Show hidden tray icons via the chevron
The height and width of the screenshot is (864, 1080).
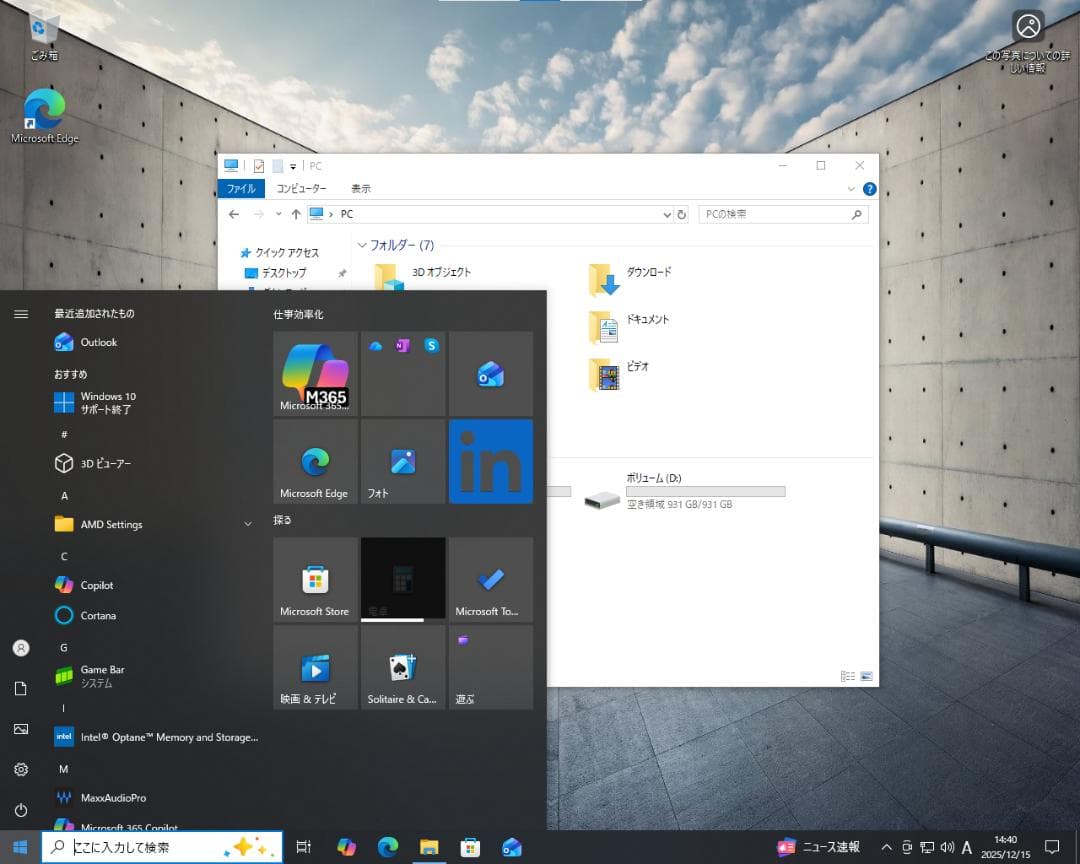pos(886,847)
